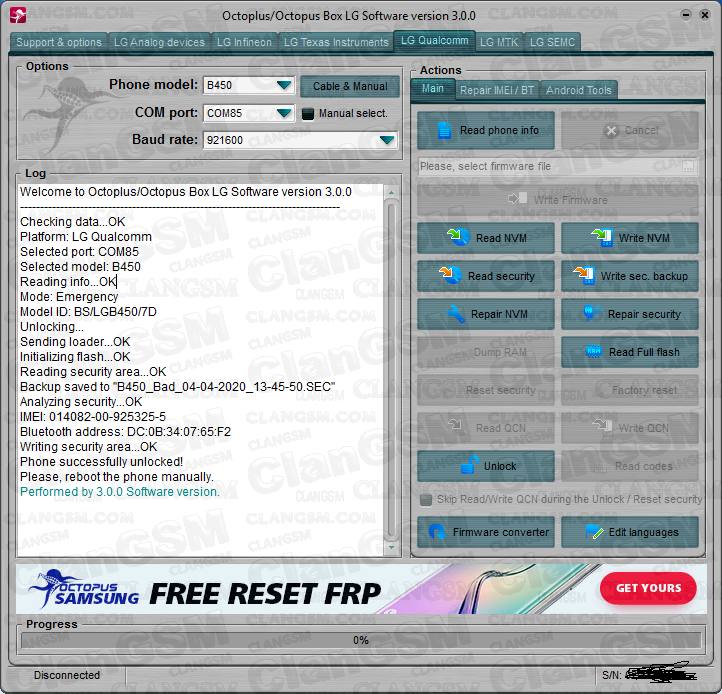
Task: Click the Write sec. backup icon
Action: (x=584, y=275)
